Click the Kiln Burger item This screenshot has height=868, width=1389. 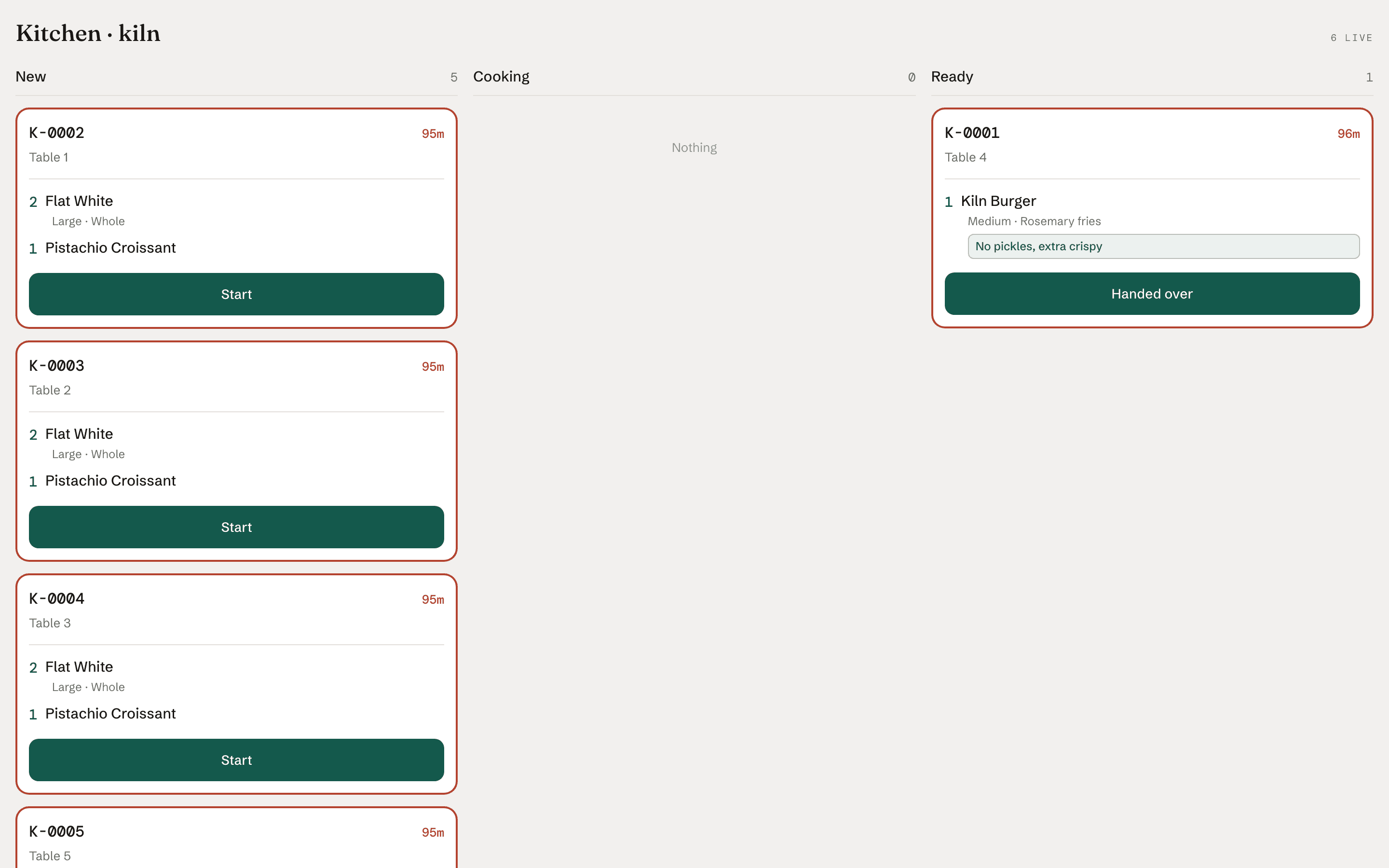click(x=998, y=201)
